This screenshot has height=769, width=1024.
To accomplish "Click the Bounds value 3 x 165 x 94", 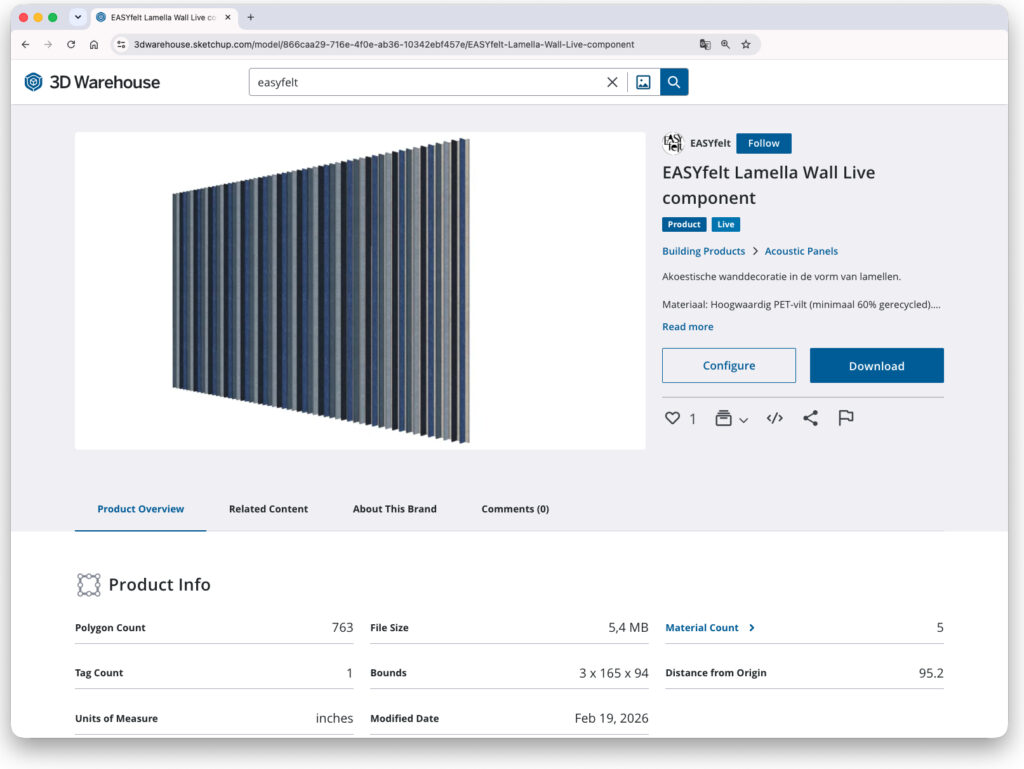I will 614,673.
